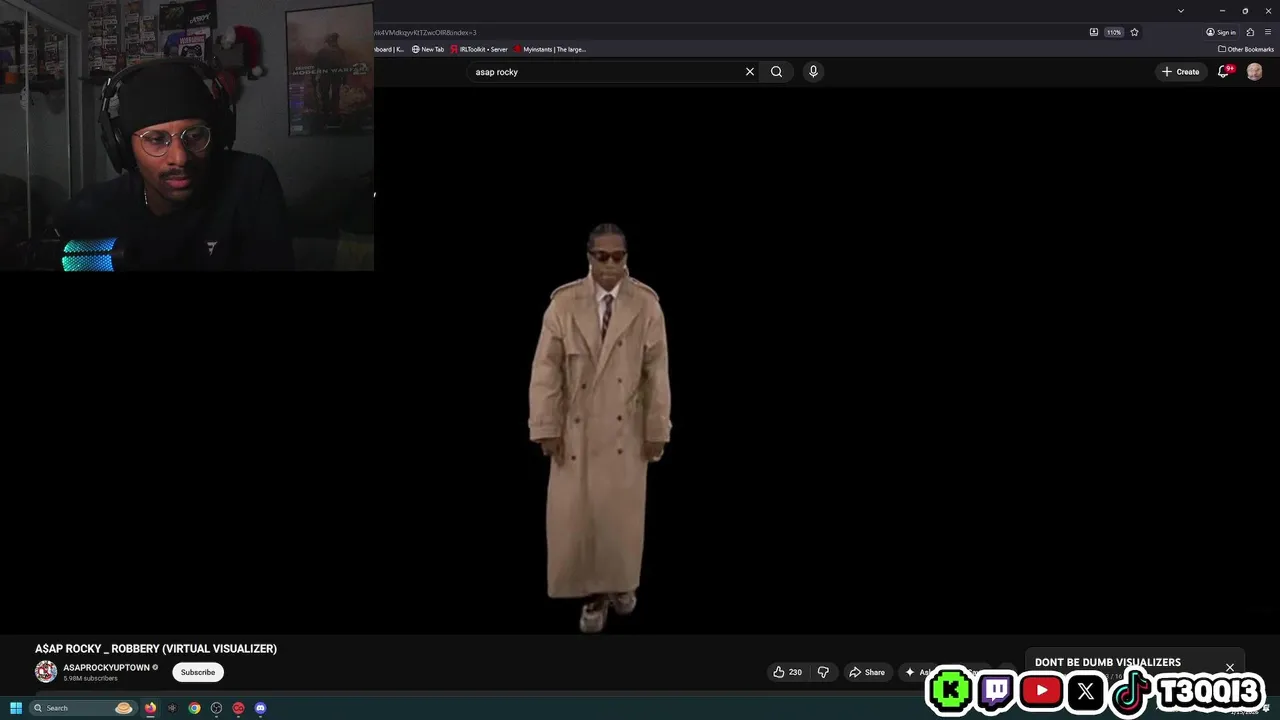Image resolution: width=1280 pixels, height=720 pixels.
Task: Open the Myinstants bookmark
Action: (550, 49)
